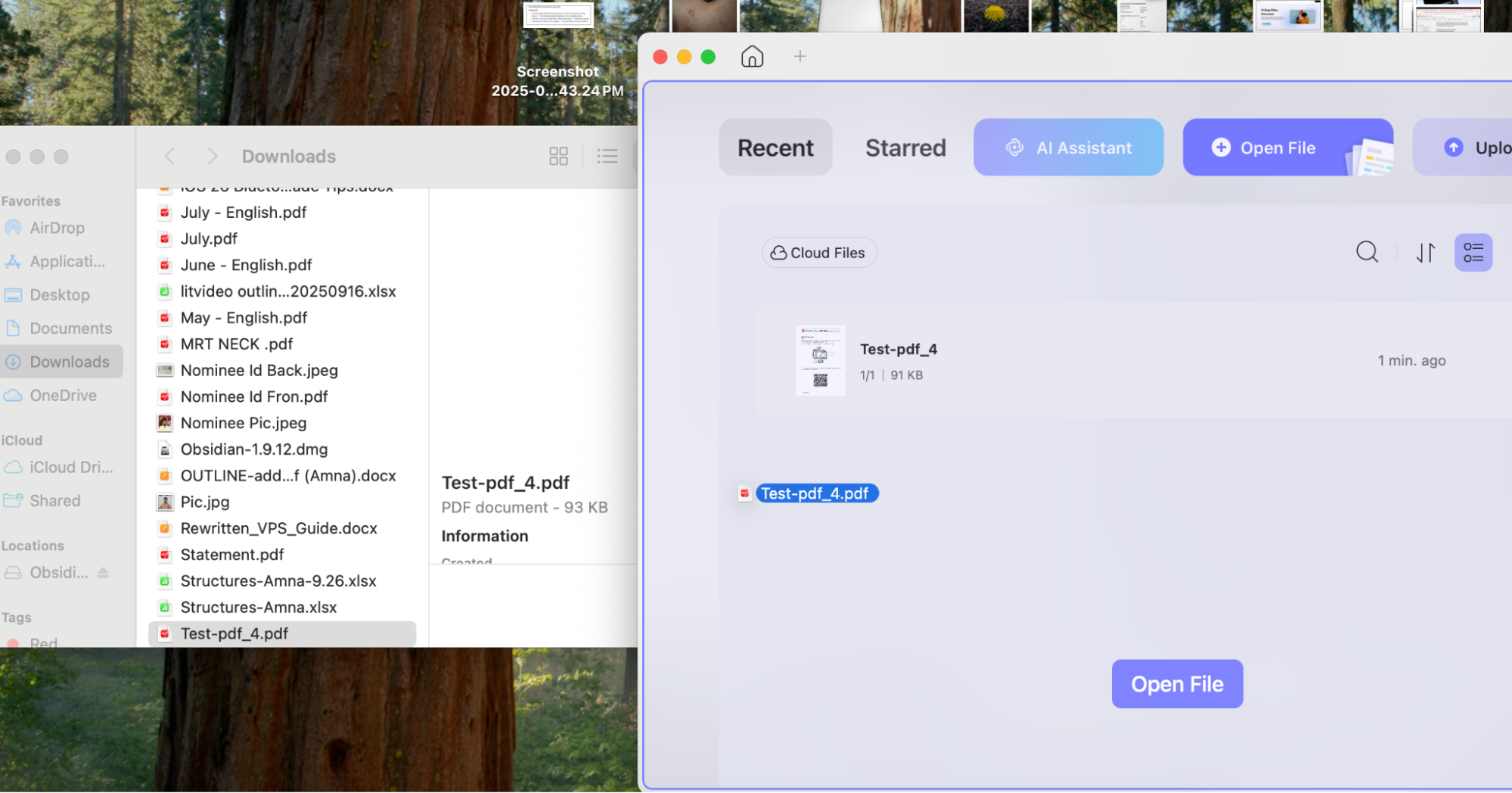Open a new tab with the plus icon

799,56
